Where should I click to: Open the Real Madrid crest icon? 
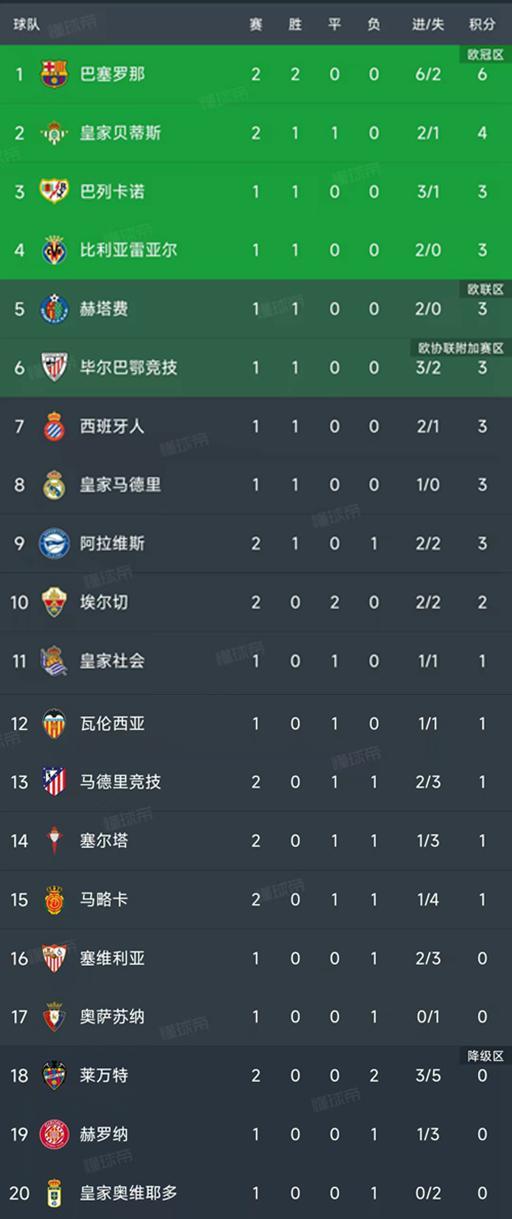[54, 485]
